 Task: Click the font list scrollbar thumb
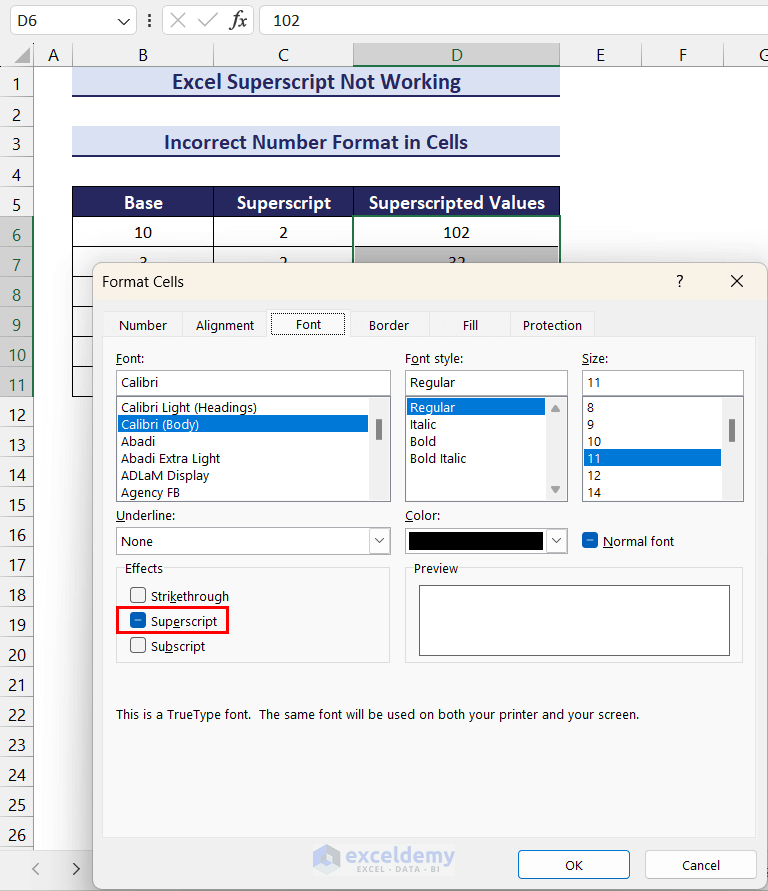coord(378,429)
